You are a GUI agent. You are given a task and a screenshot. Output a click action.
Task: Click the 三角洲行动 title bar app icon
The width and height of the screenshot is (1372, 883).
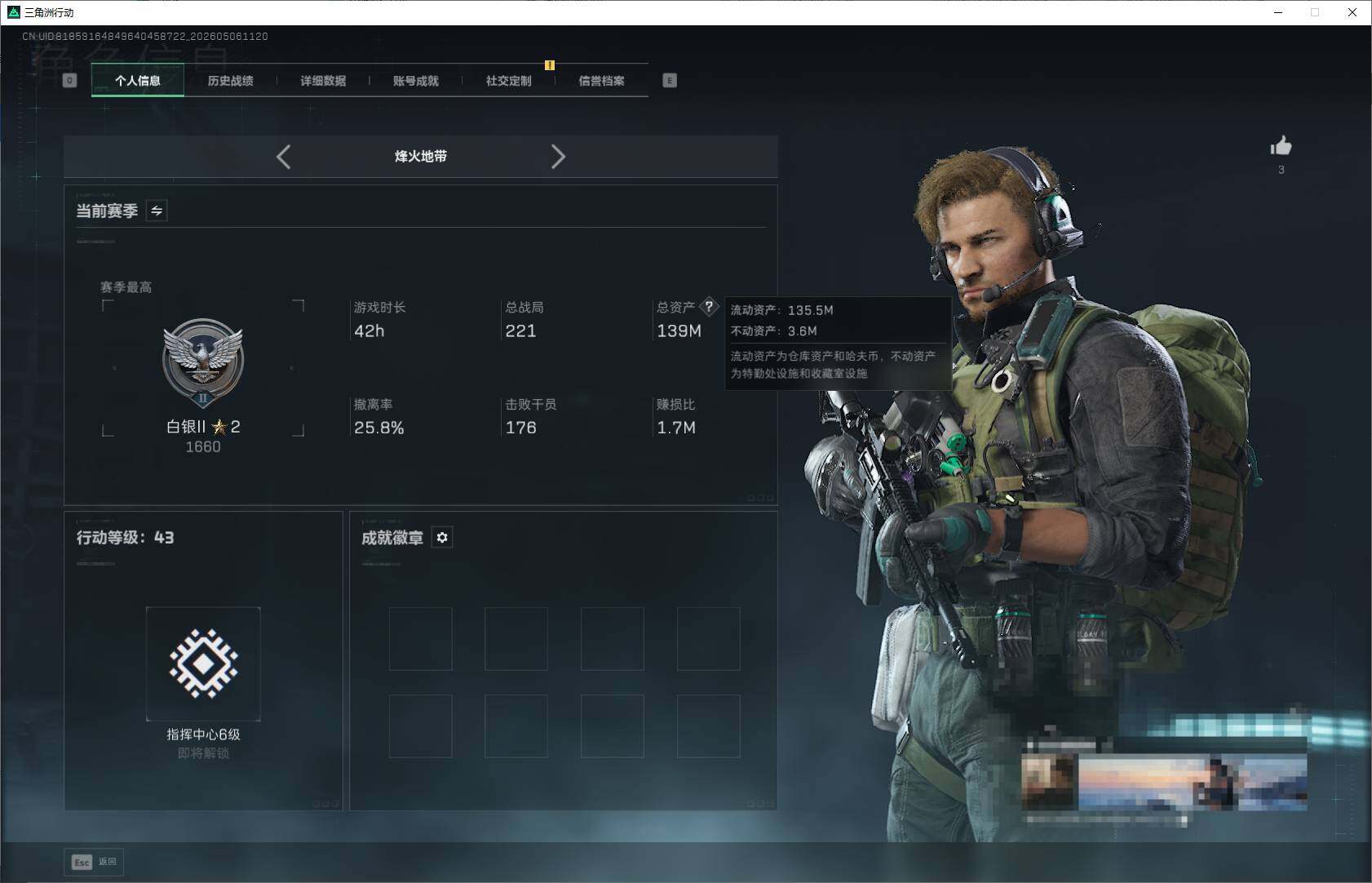click(x=13, y=12)
